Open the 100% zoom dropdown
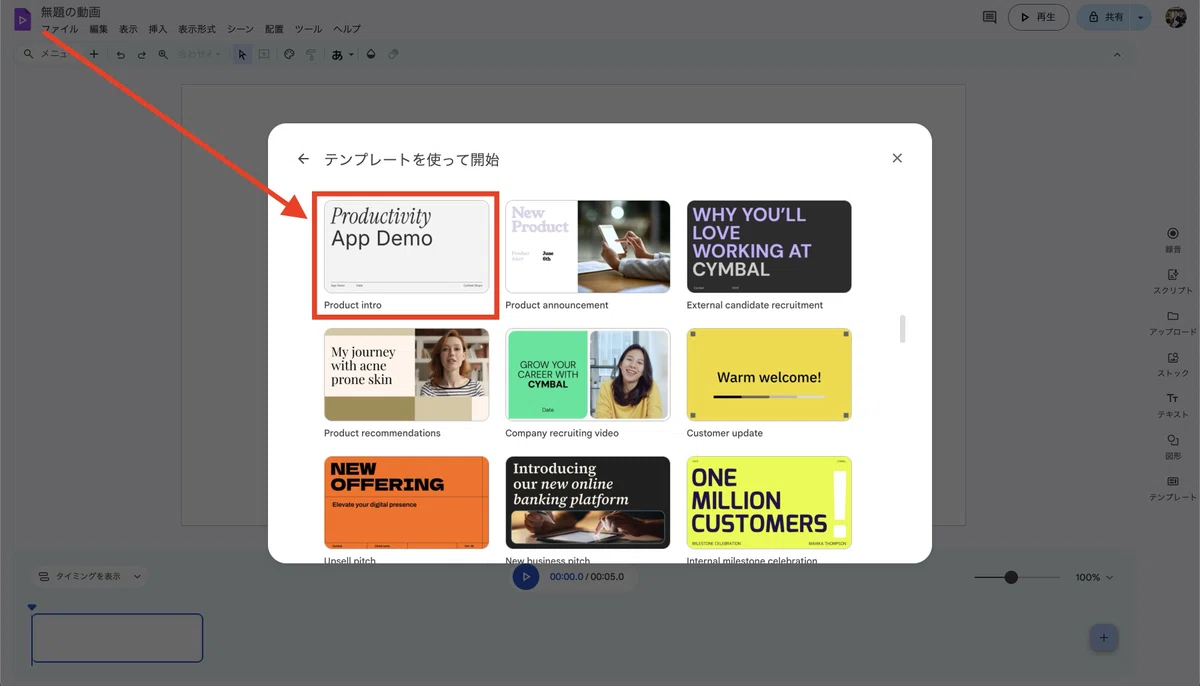This screenshot has width=1200, height=686. click(1093, 577)
